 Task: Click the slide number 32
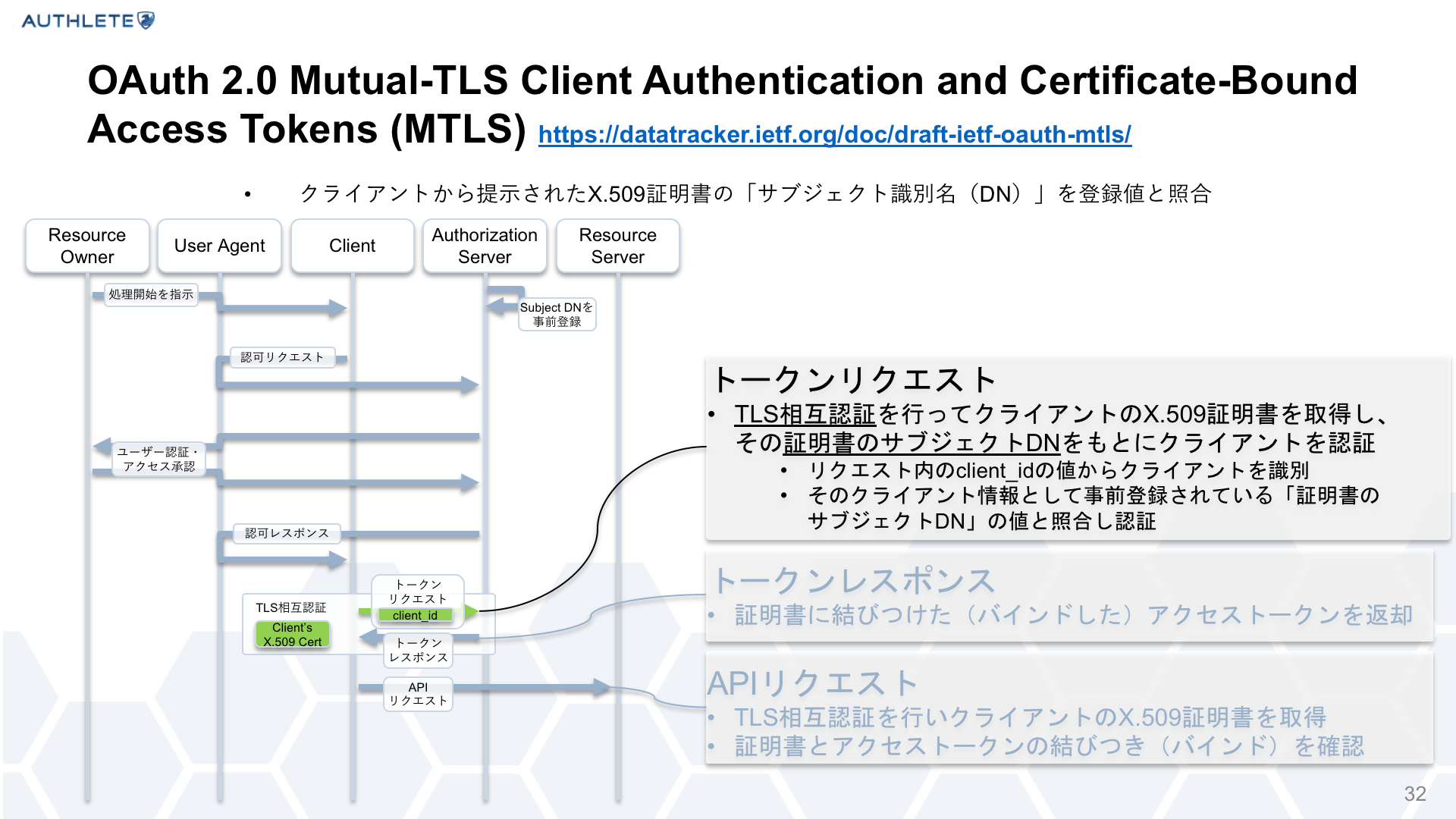pos(1414,793)
